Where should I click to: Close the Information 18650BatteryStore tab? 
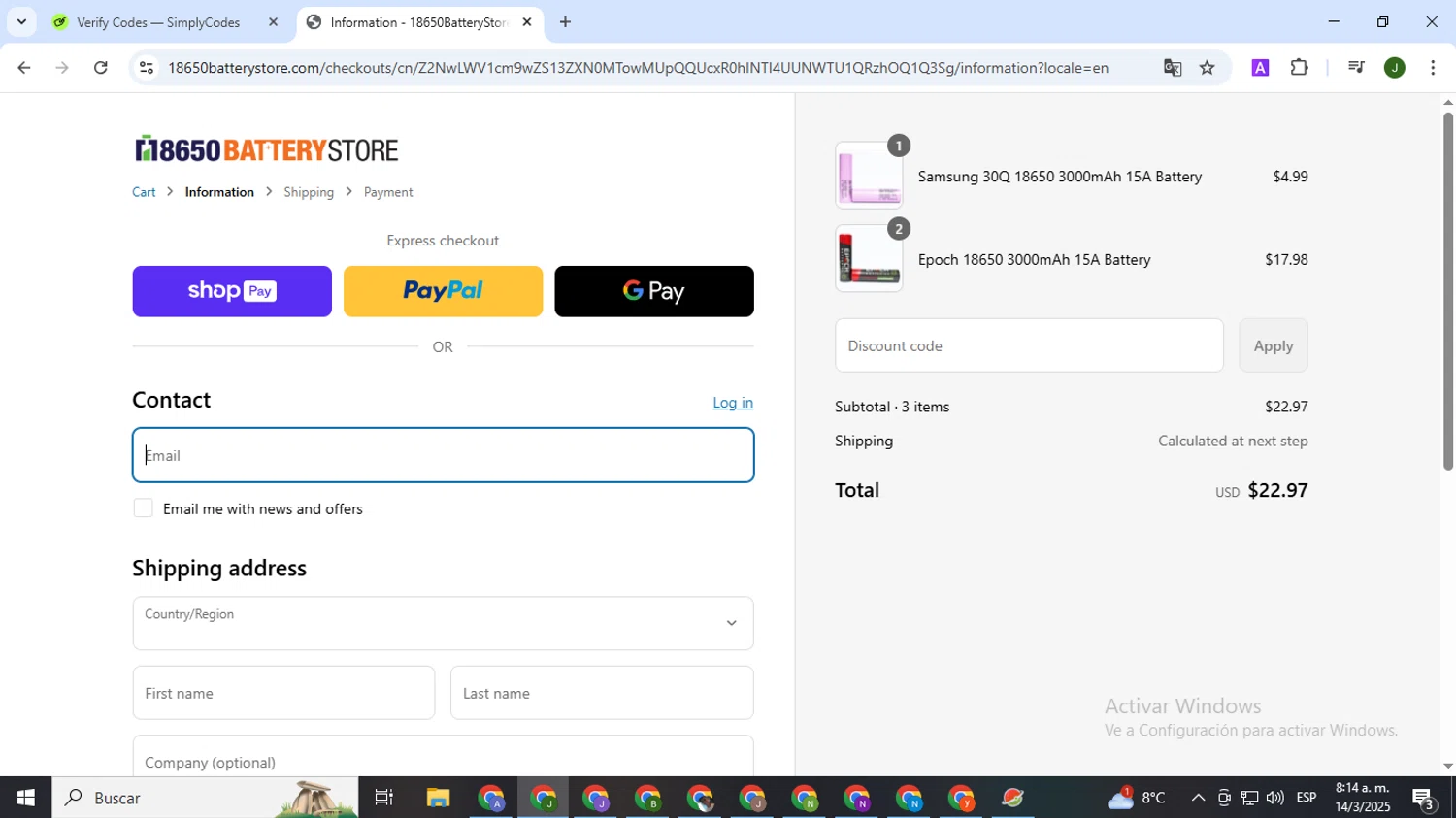coord(527,22)
